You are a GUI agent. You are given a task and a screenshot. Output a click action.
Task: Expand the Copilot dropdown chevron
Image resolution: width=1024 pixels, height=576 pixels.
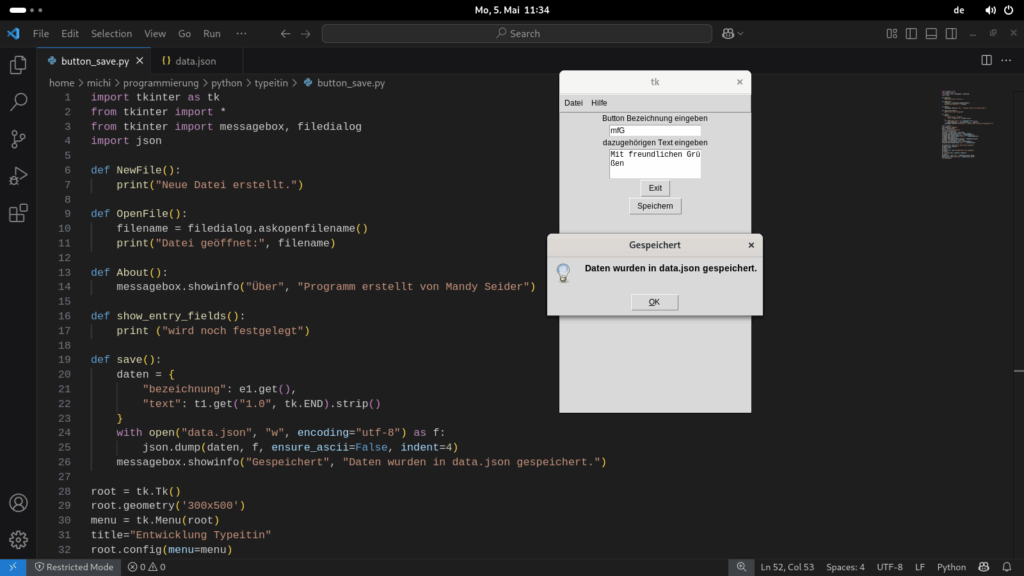(x=741, y=33)
